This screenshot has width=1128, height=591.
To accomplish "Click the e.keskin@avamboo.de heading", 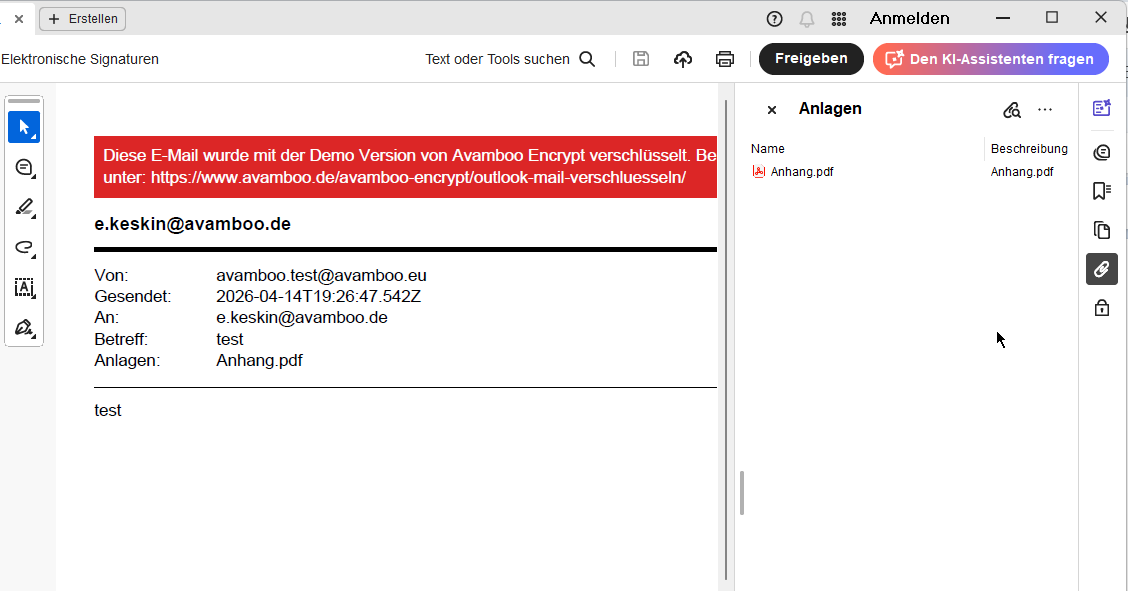I will coord(193,224).
